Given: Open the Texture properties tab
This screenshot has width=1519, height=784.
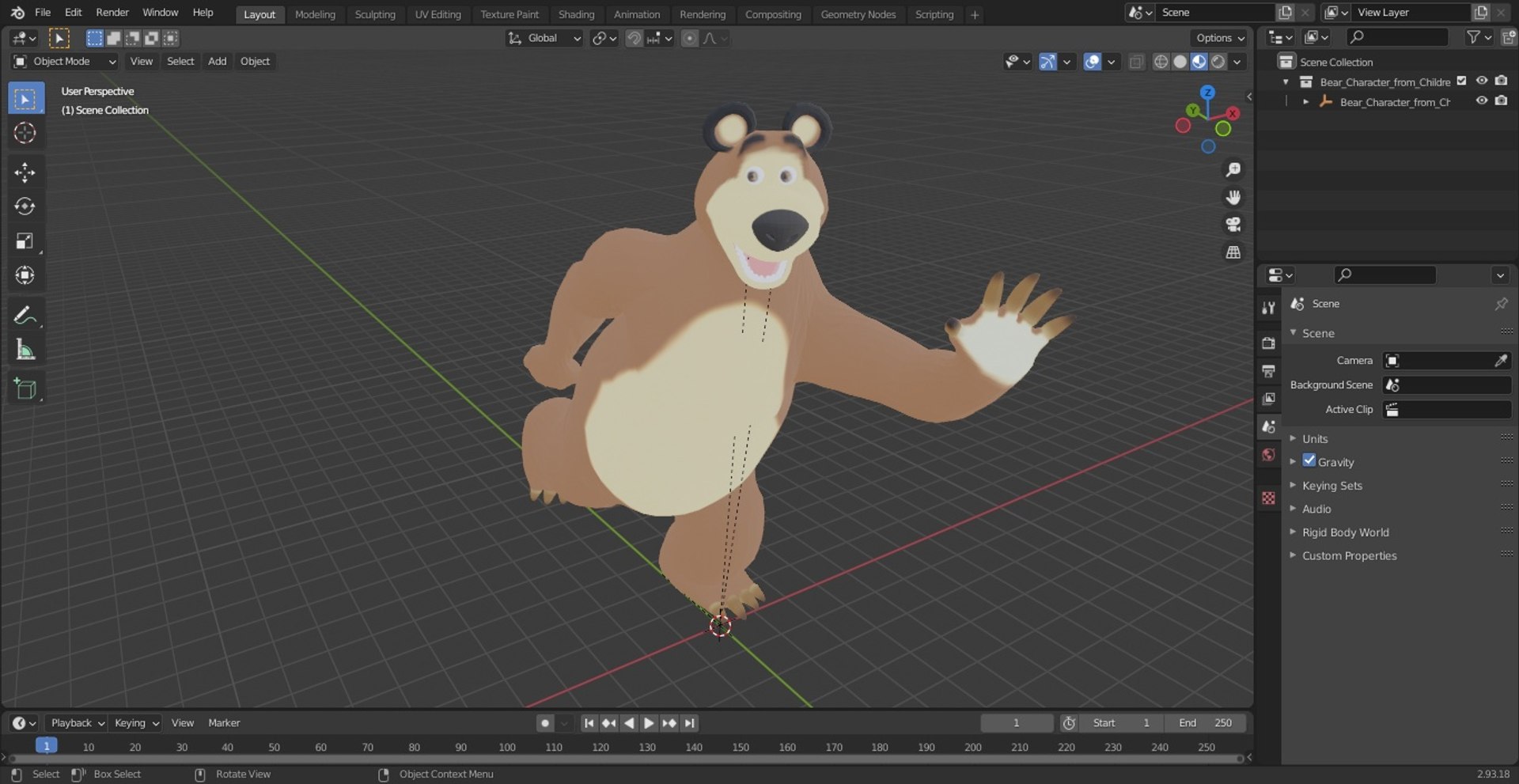Looking at the screenshot, I should pos(1269,498).
